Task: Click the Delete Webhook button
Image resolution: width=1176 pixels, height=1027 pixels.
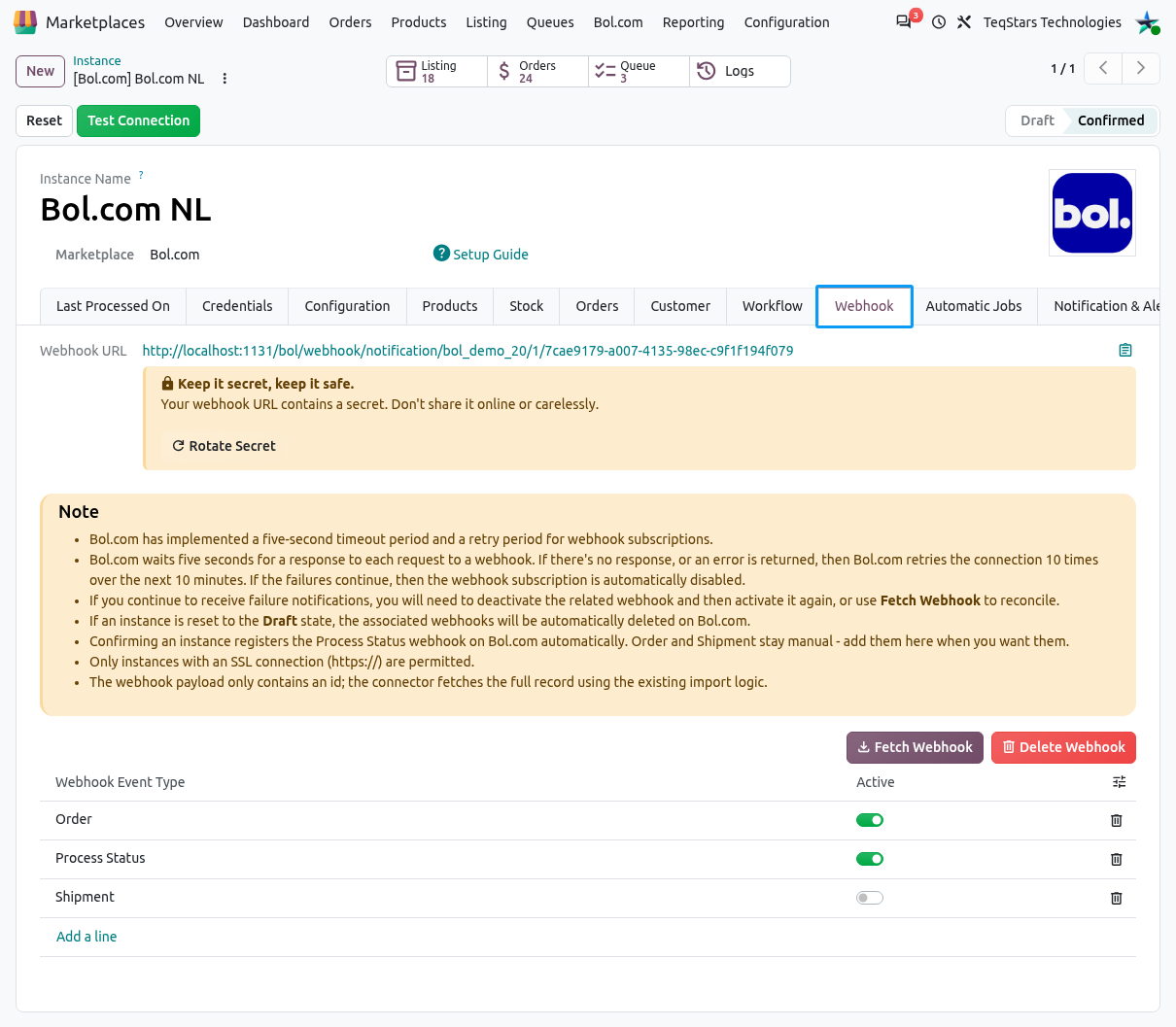Action: coord(1063,747)
